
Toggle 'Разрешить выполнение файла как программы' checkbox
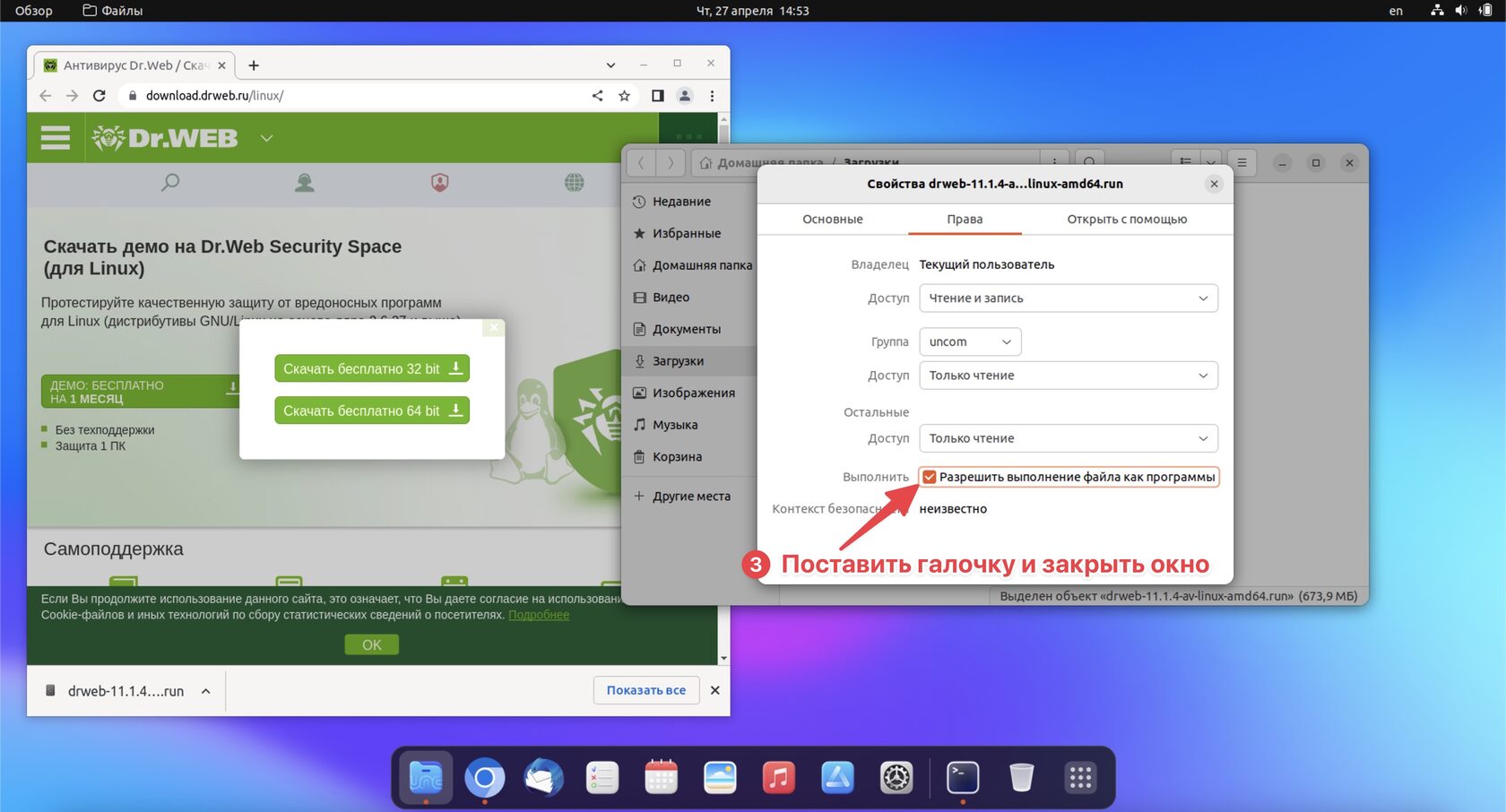pos(930,477)
